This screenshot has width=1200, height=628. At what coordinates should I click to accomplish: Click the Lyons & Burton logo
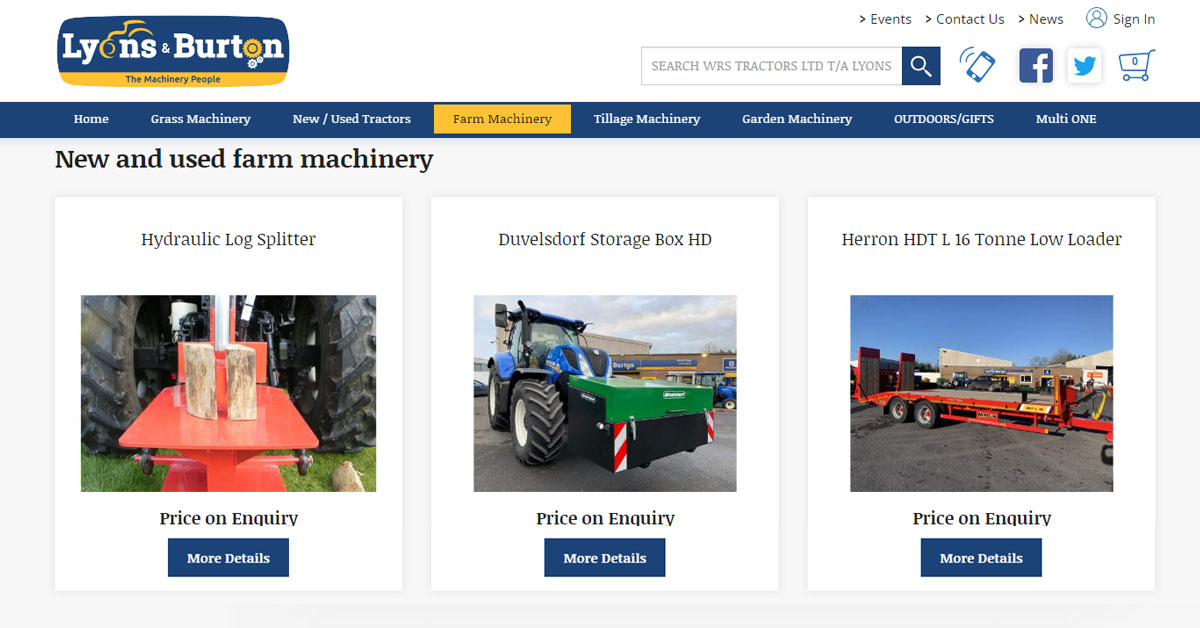(173, 51)
